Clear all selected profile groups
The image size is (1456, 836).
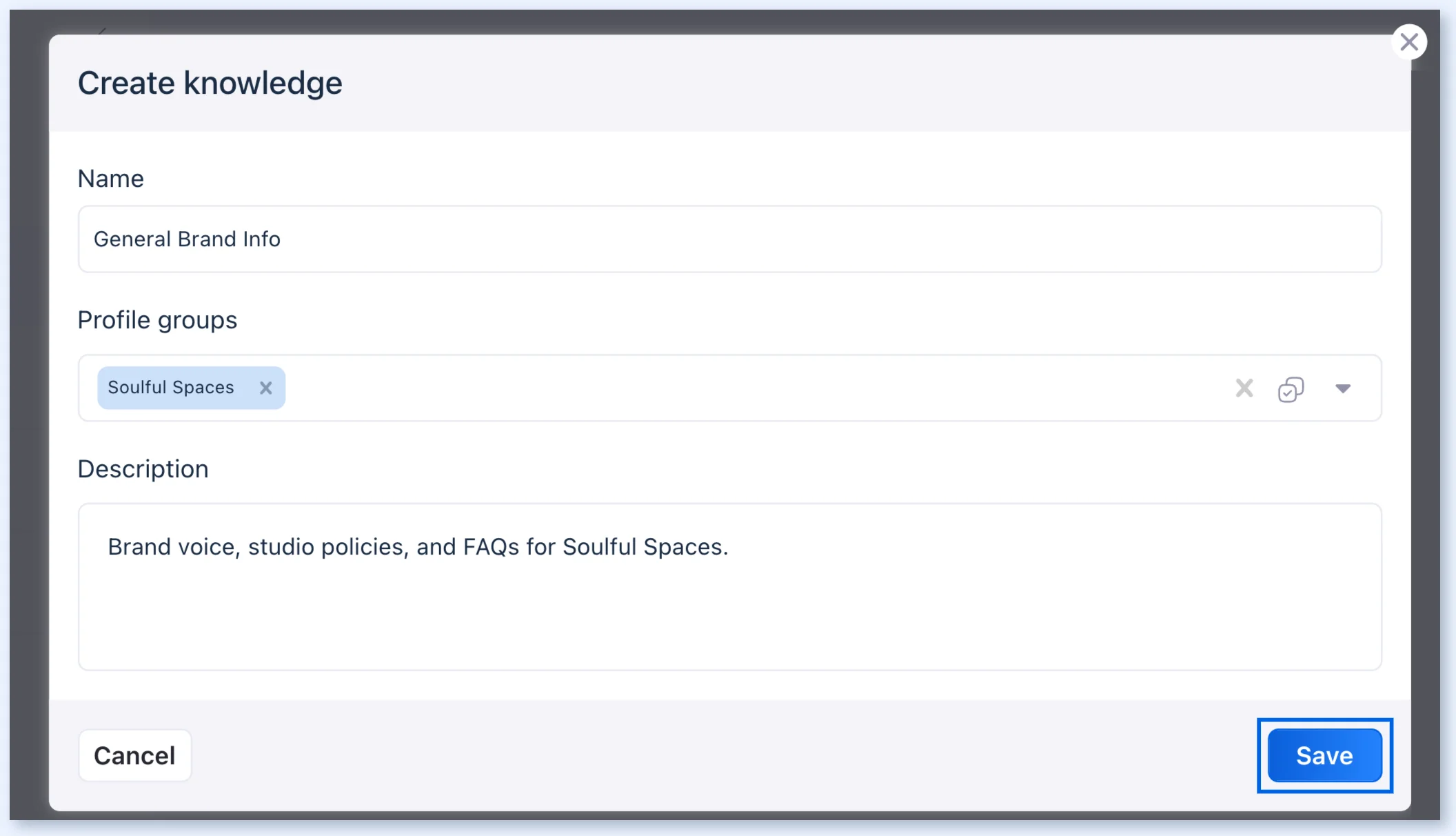(1244, 388)
